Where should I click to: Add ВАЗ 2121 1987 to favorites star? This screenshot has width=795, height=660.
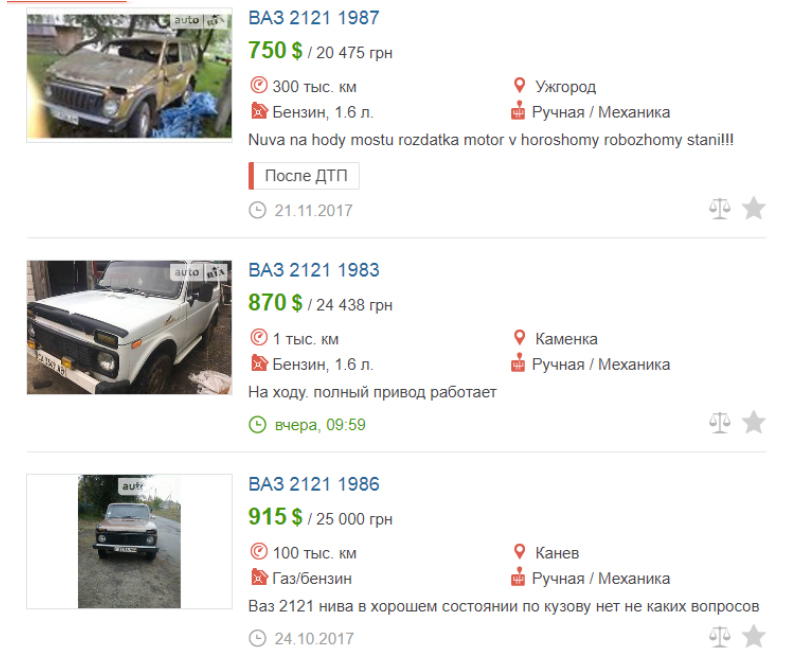[754, 208]
